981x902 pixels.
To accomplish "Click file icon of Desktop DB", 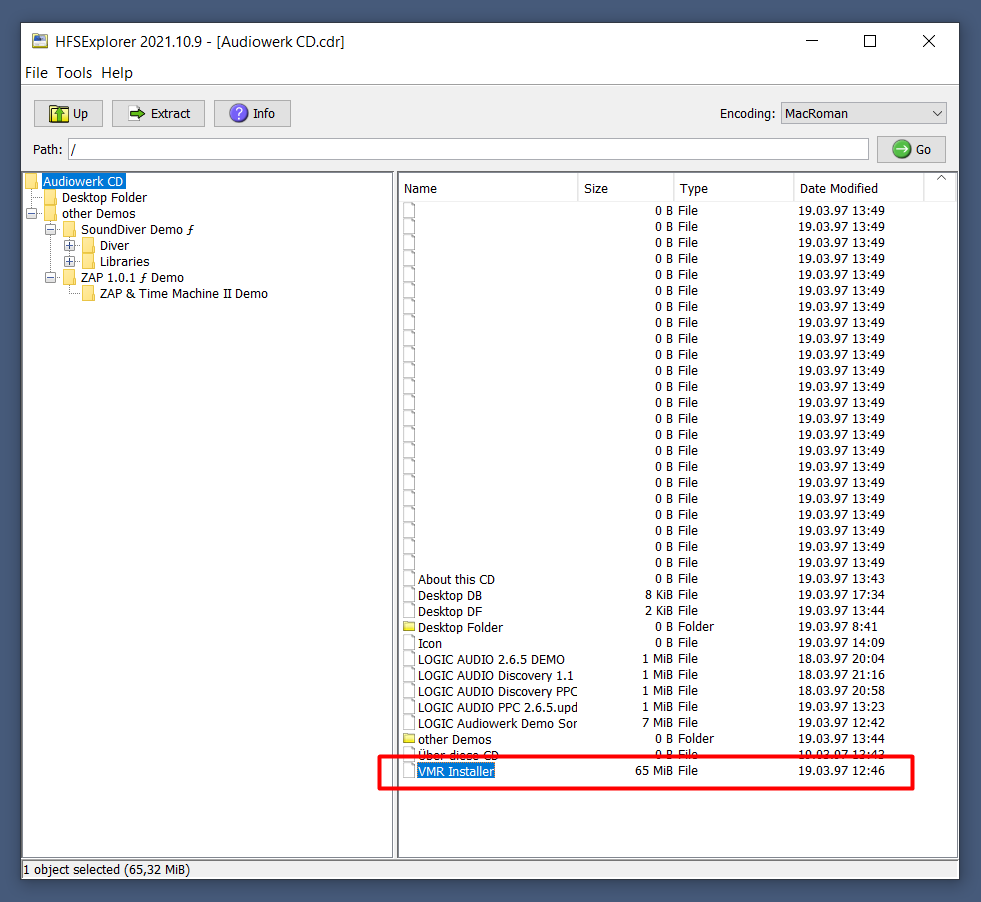I will pyautogui.click(x=409, y=595).
